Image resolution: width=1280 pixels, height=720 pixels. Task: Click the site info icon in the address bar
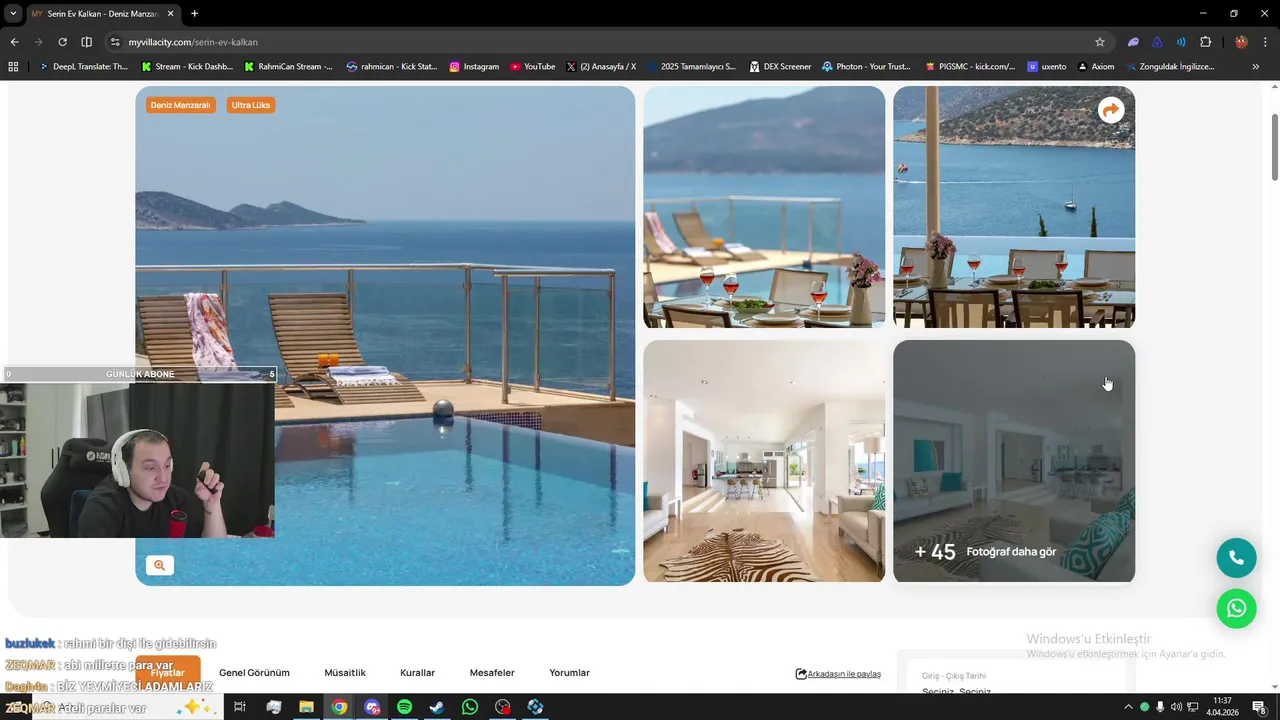coord(115,42)
